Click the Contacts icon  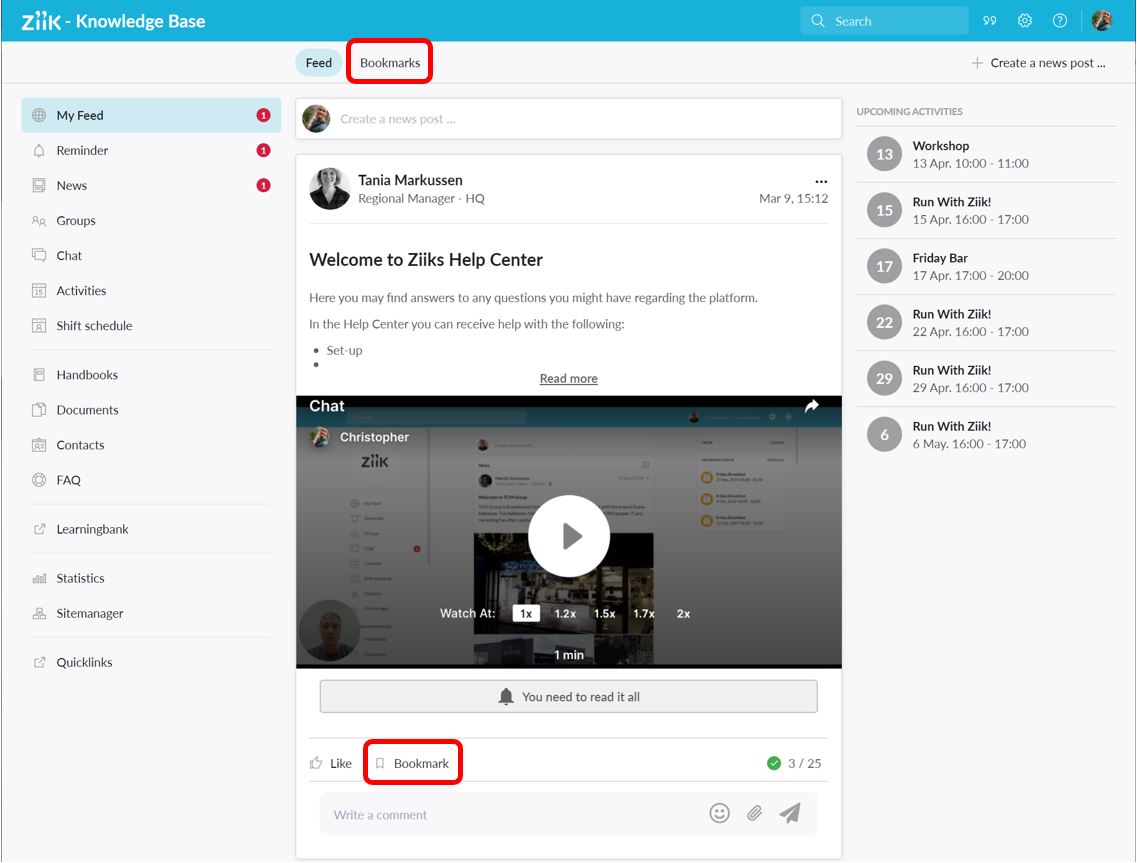click(39, 445)
